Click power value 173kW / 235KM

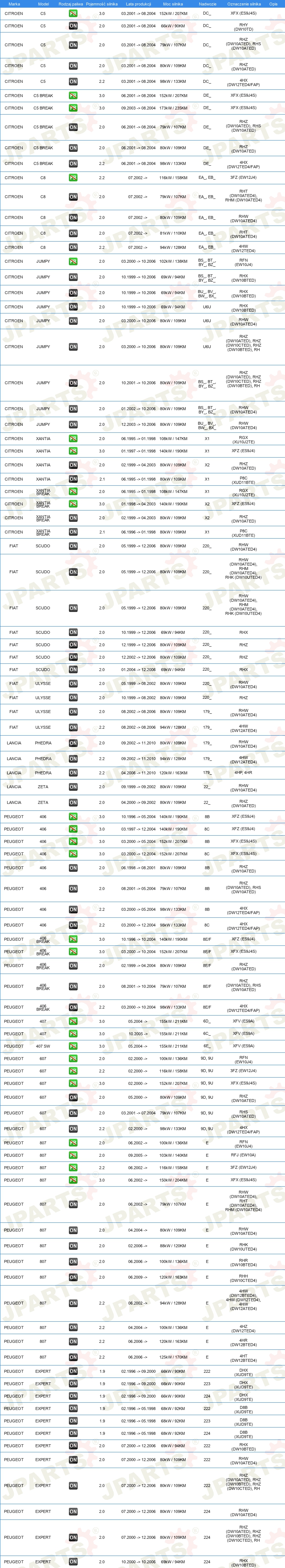[173, 108]
